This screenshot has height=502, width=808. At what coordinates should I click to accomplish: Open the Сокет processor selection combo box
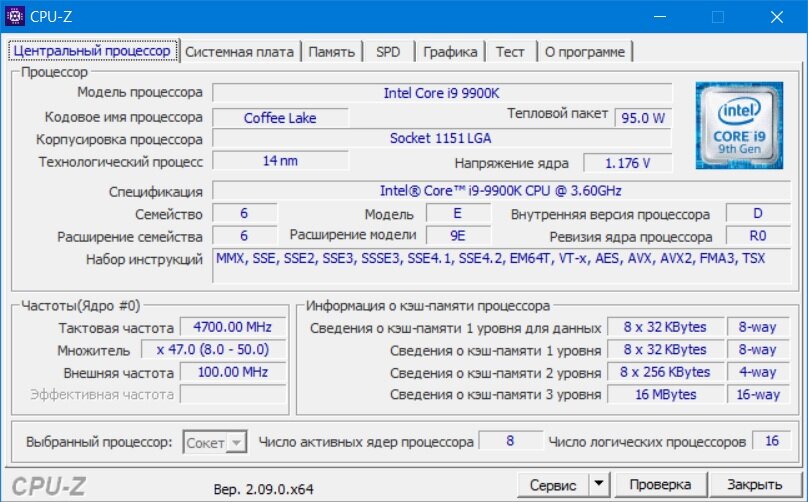[215, 442]
